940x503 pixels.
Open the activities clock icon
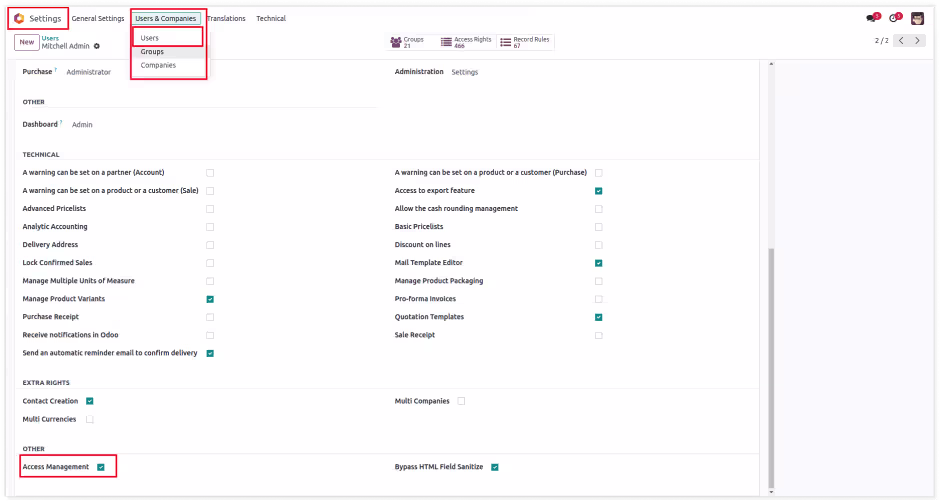pos(894,18)
